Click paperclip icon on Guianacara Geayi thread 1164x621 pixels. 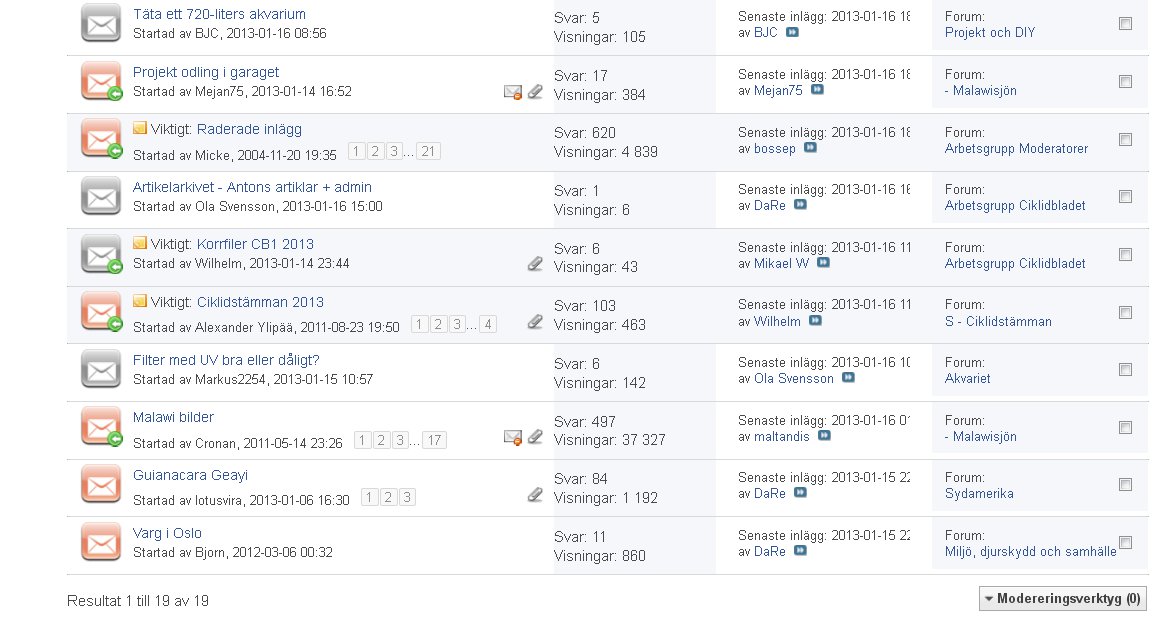534,495
